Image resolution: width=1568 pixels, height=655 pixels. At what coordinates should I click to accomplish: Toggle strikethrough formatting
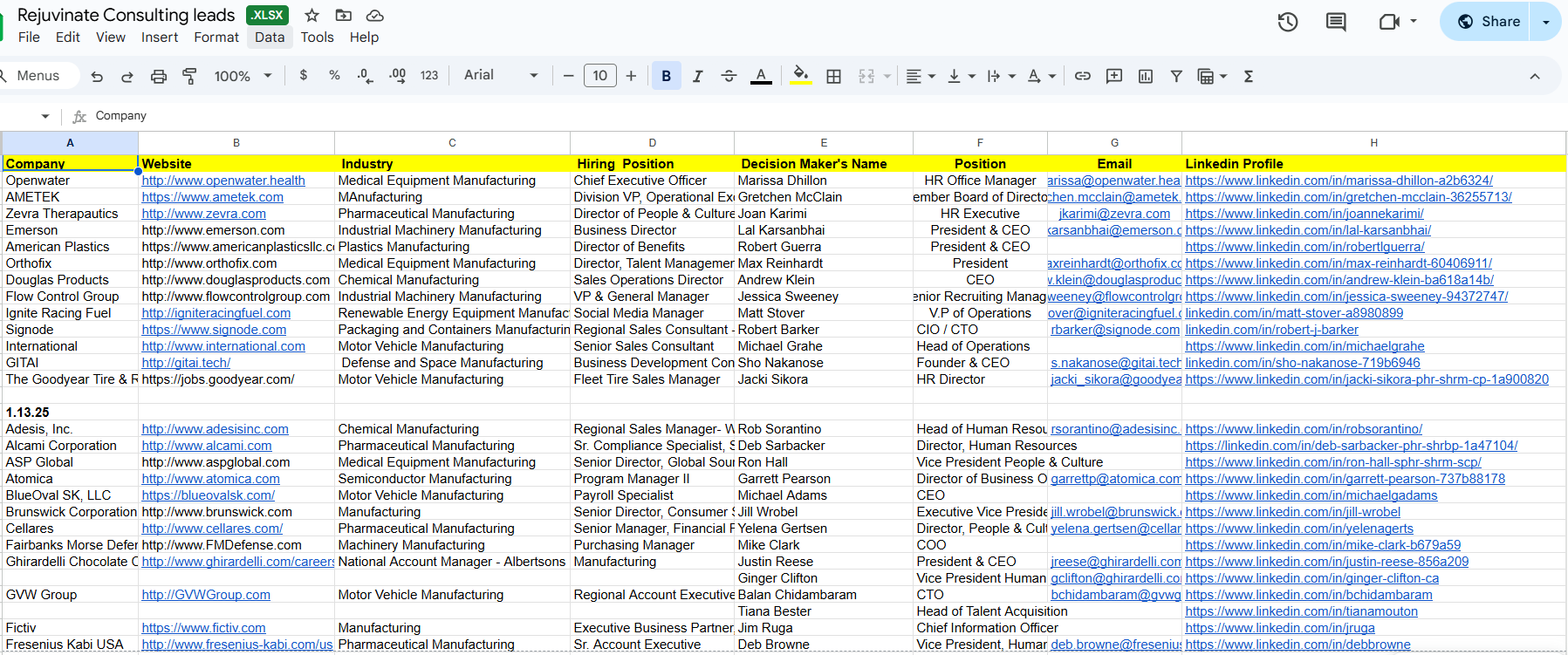729,77
